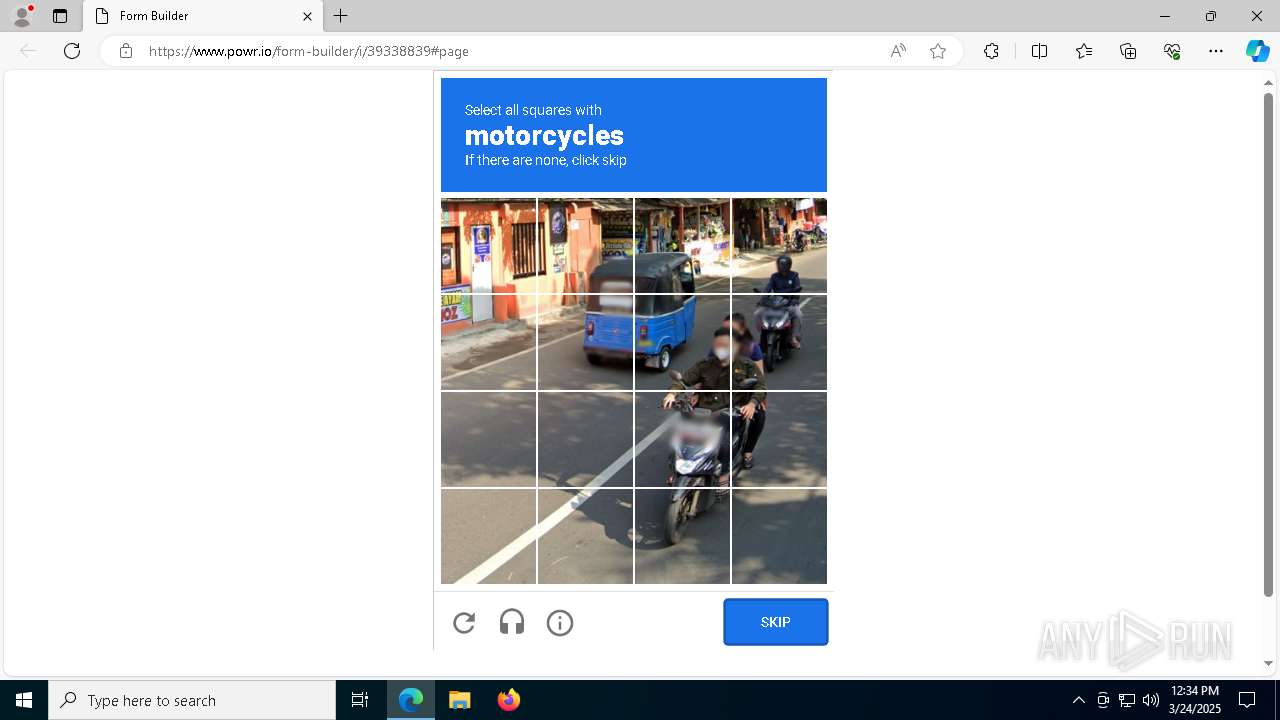Open the Copilot sidebar icon
This screenshot has width=1280, height=720.
click(1257, 51)
